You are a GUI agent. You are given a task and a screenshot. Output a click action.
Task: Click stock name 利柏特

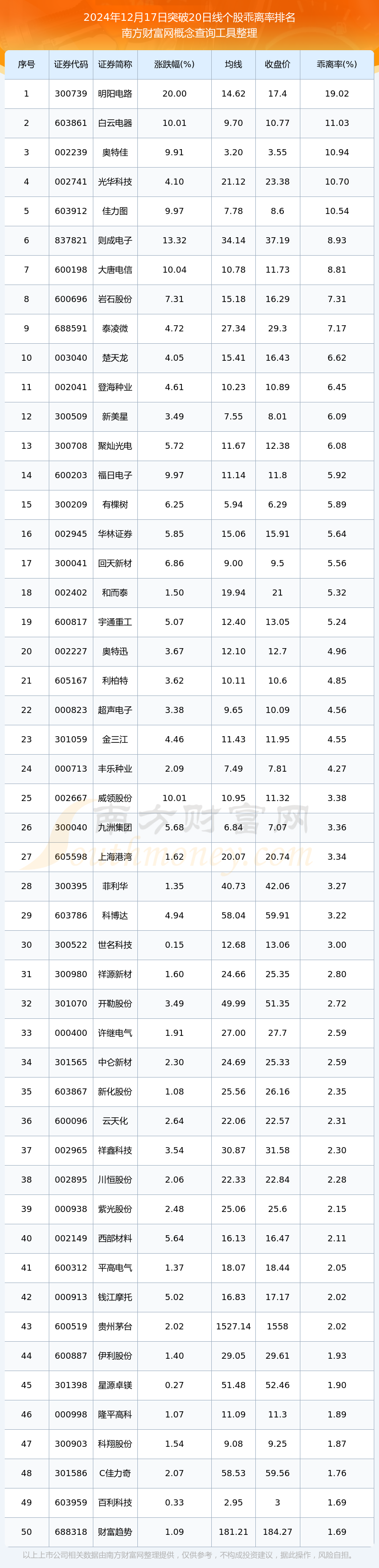[x=115, y=680]
